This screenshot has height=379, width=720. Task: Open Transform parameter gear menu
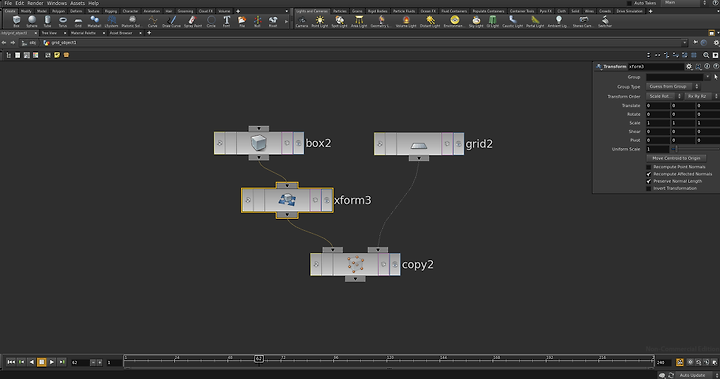[689, 67]
